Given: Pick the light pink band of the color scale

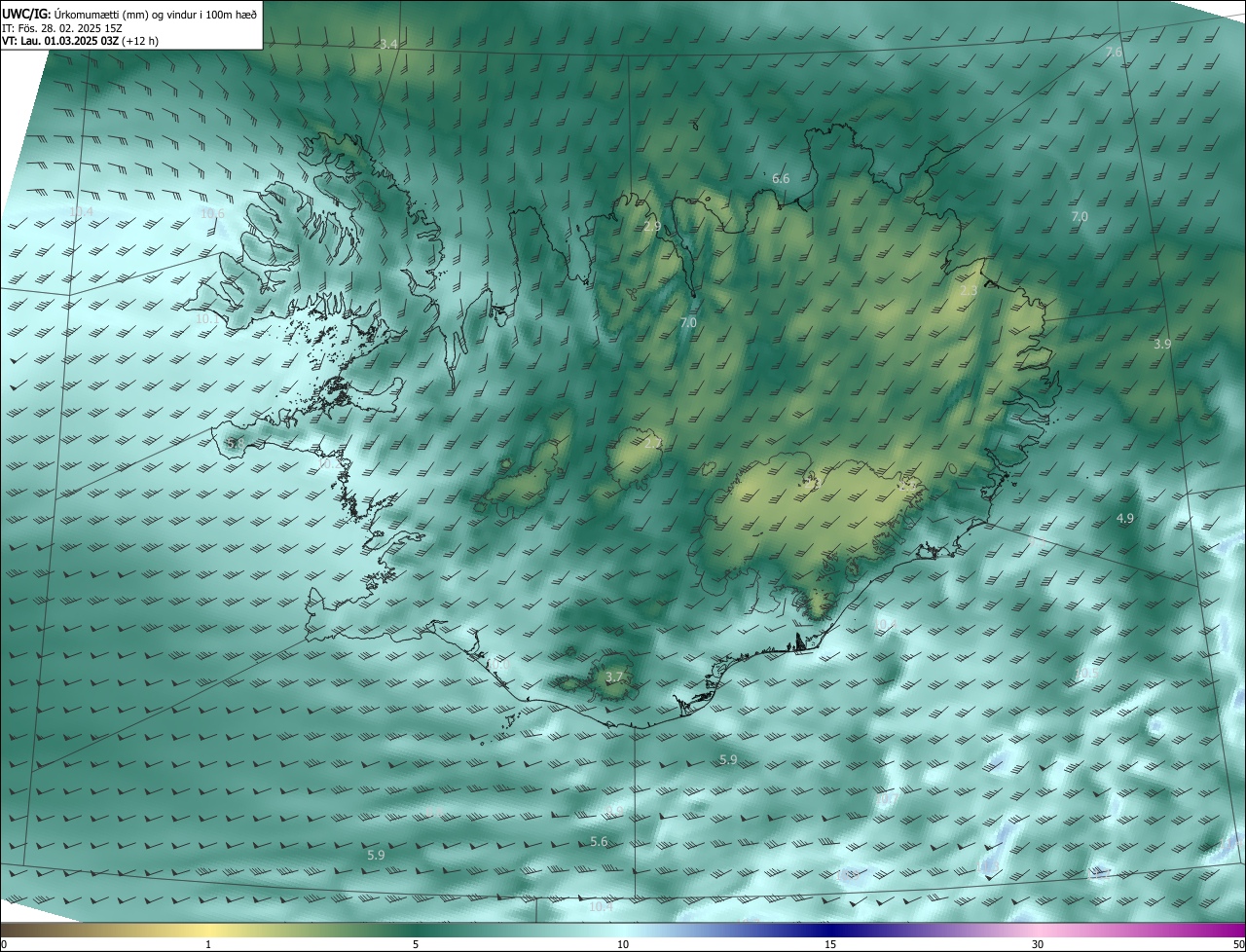Looking at the screenshot, I should click(x=1038, y=931).
